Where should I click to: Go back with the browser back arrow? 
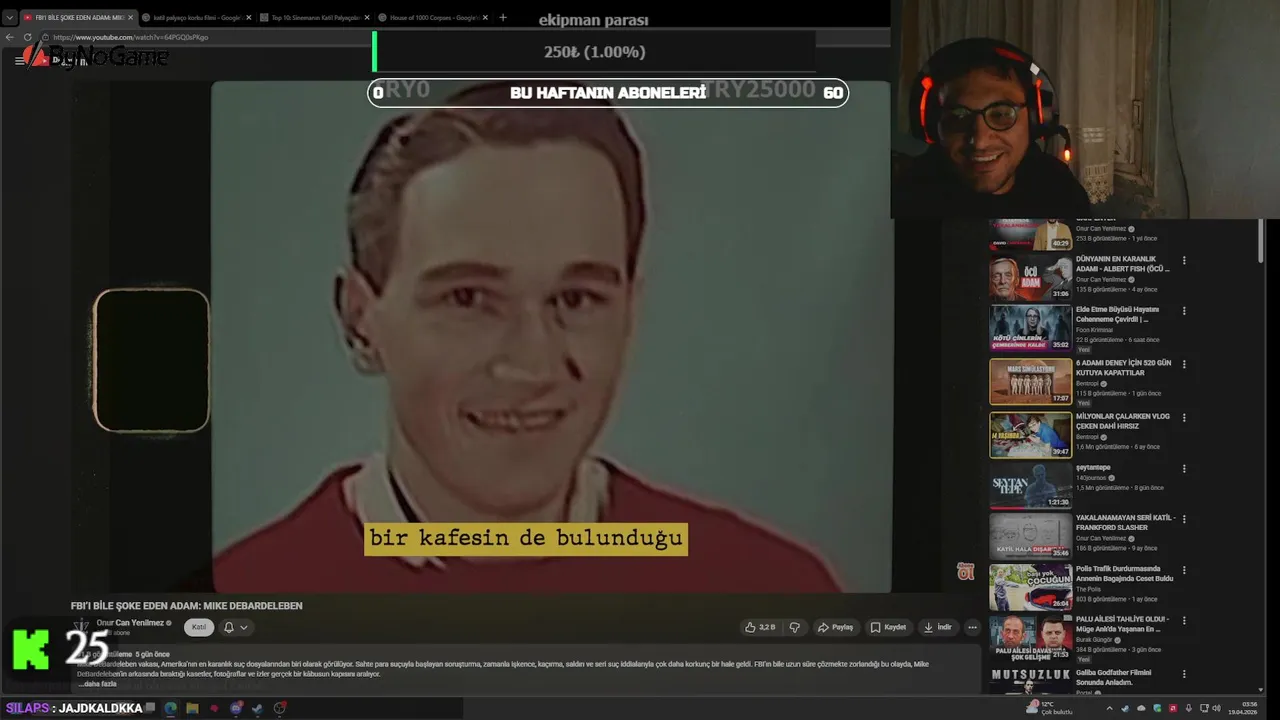click(x=10, y=37)
